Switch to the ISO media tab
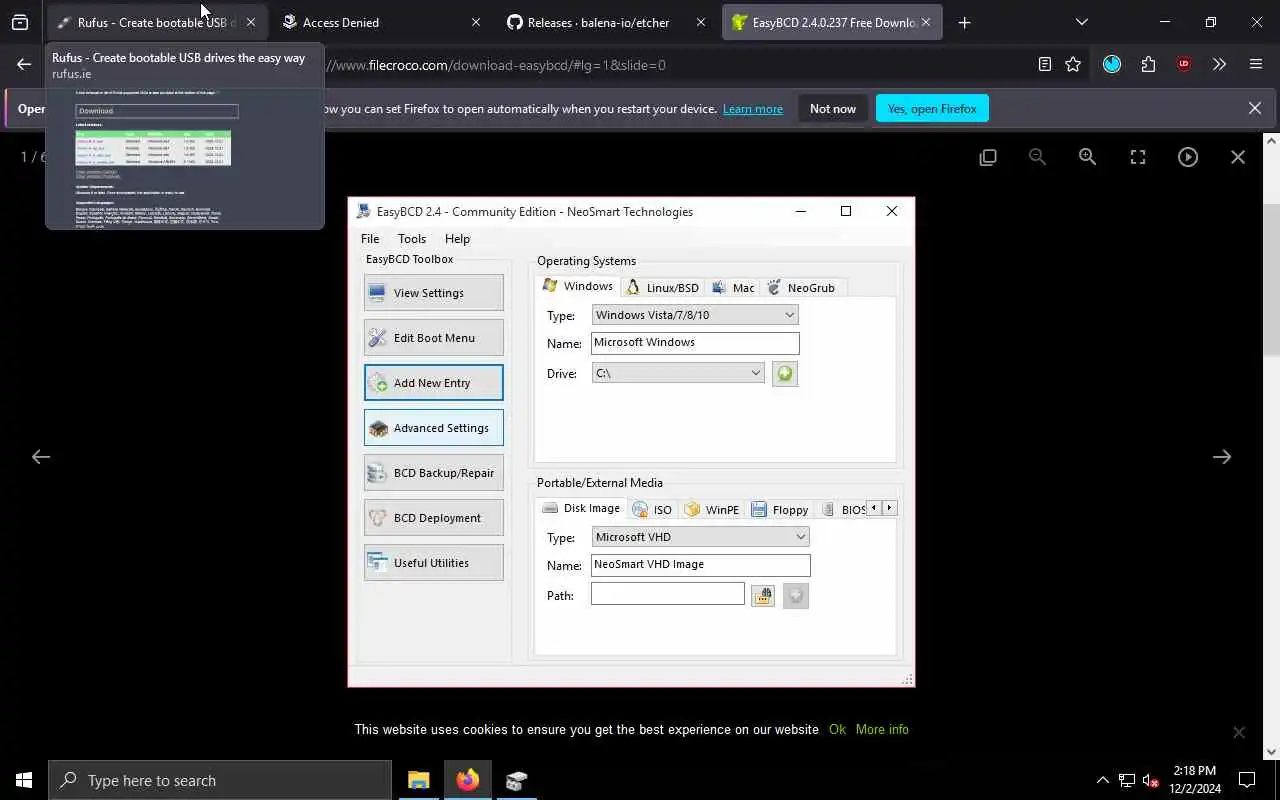The image size is (1280, 800). click(x=652, y=509)
